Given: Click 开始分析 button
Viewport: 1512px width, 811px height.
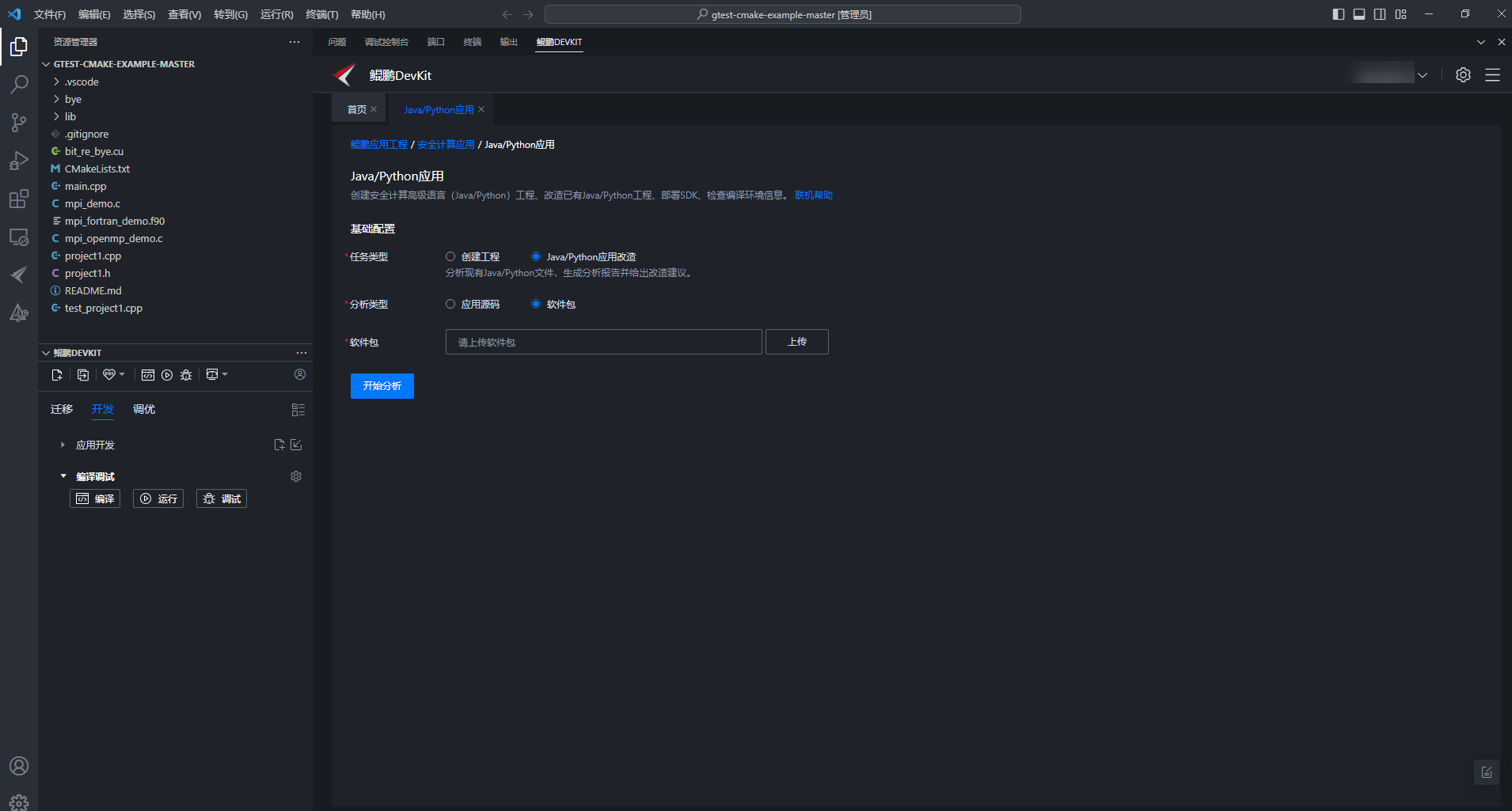Looking at the screenshot, I should coord(382,386).
